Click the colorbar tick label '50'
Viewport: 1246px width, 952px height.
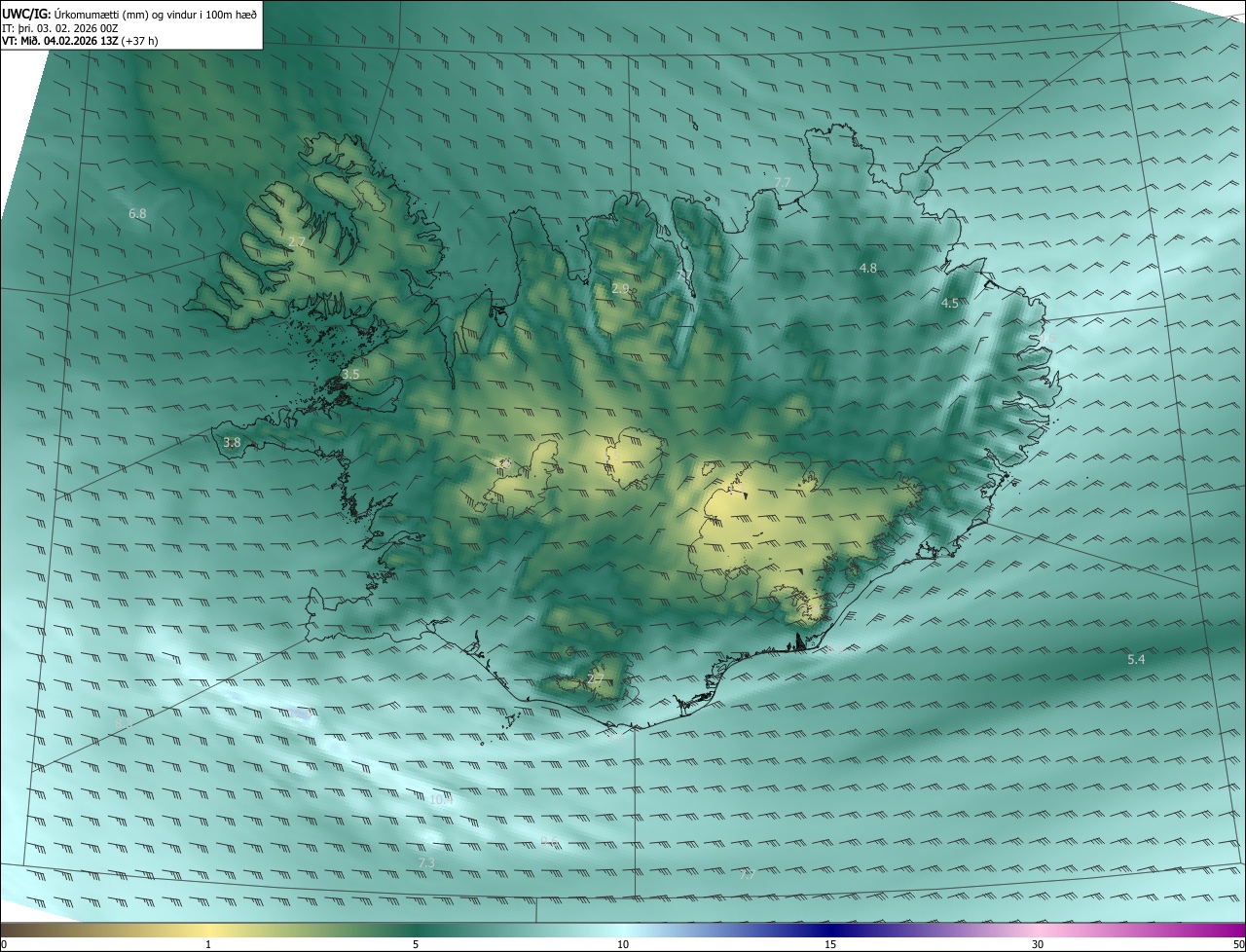pyautogui.click(x=1238, y=944)
